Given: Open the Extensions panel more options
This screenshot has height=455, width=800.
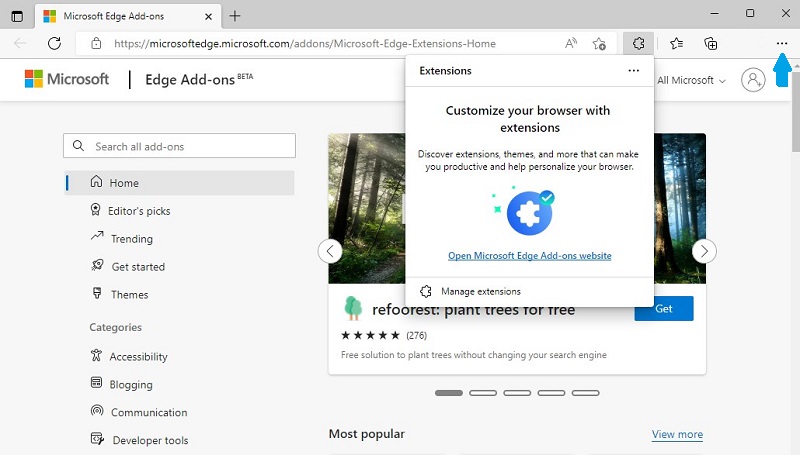Looking at the screenshot, I should [633, 71].
